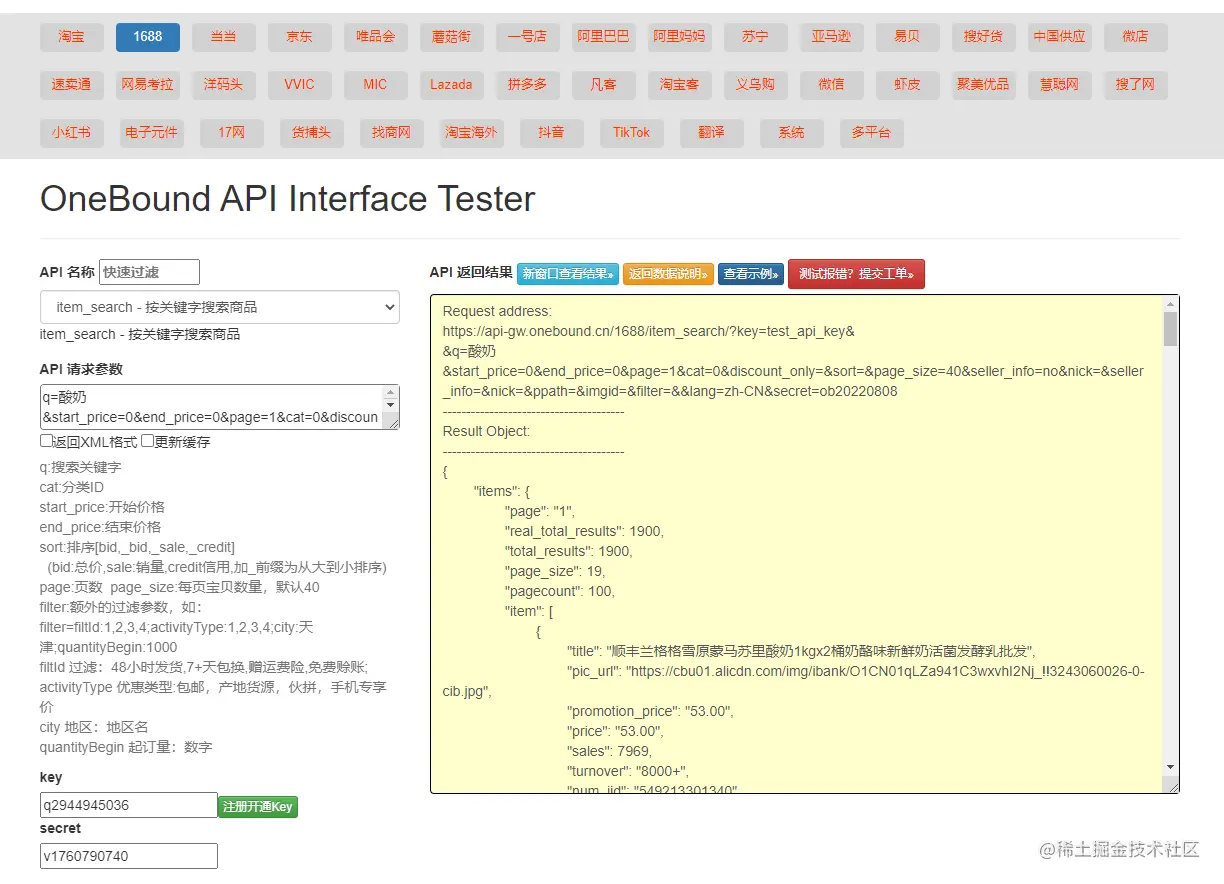Expand the item_search API dropdown
Viewport: 1224px width, 884px height.
(220, 307)
